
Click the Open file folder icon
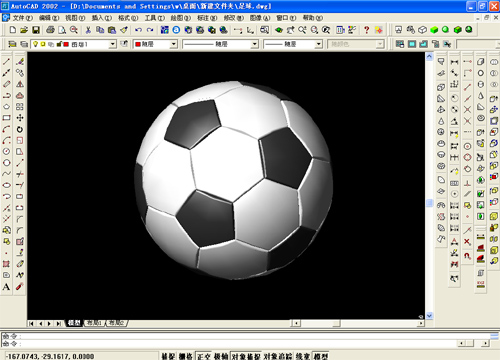point(24,30)
